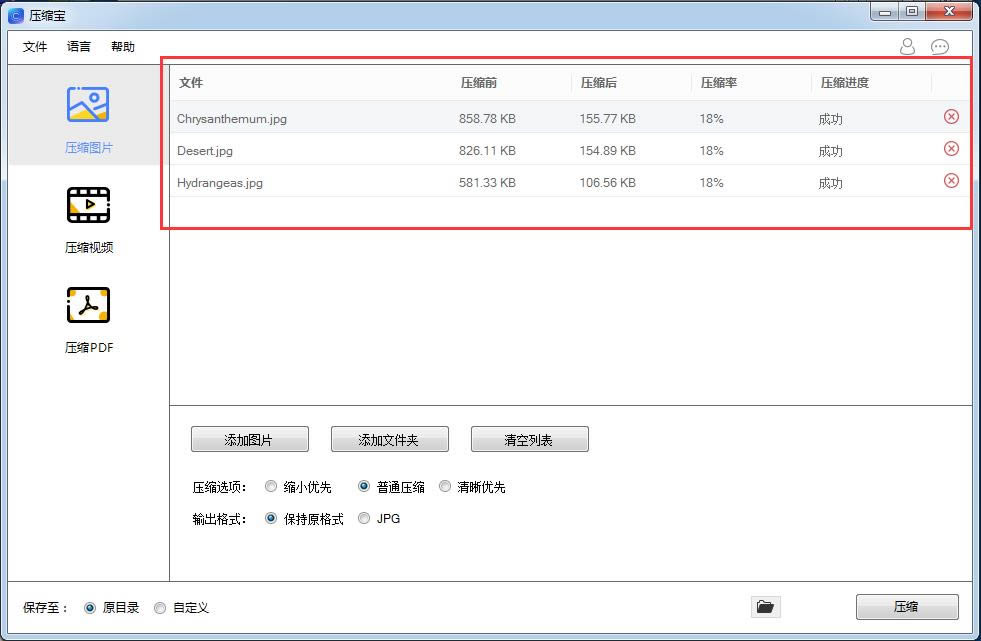981x641 pixels.
Task: Close the 压缩宝 window
Action: click(x=949, y=11)
